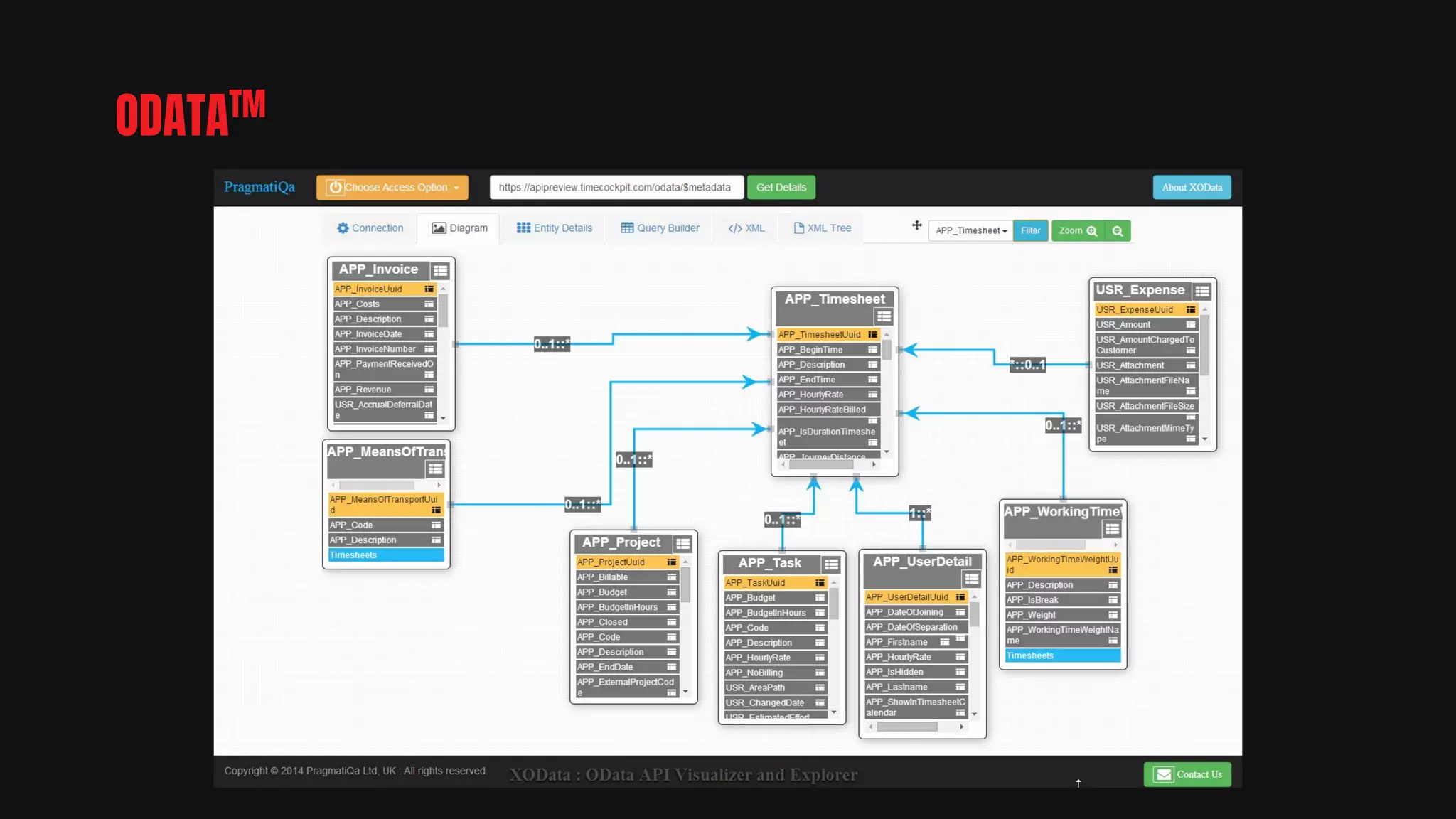Click the Contact Us button
The image size is (1456, 819).
tap(1187, 774)
